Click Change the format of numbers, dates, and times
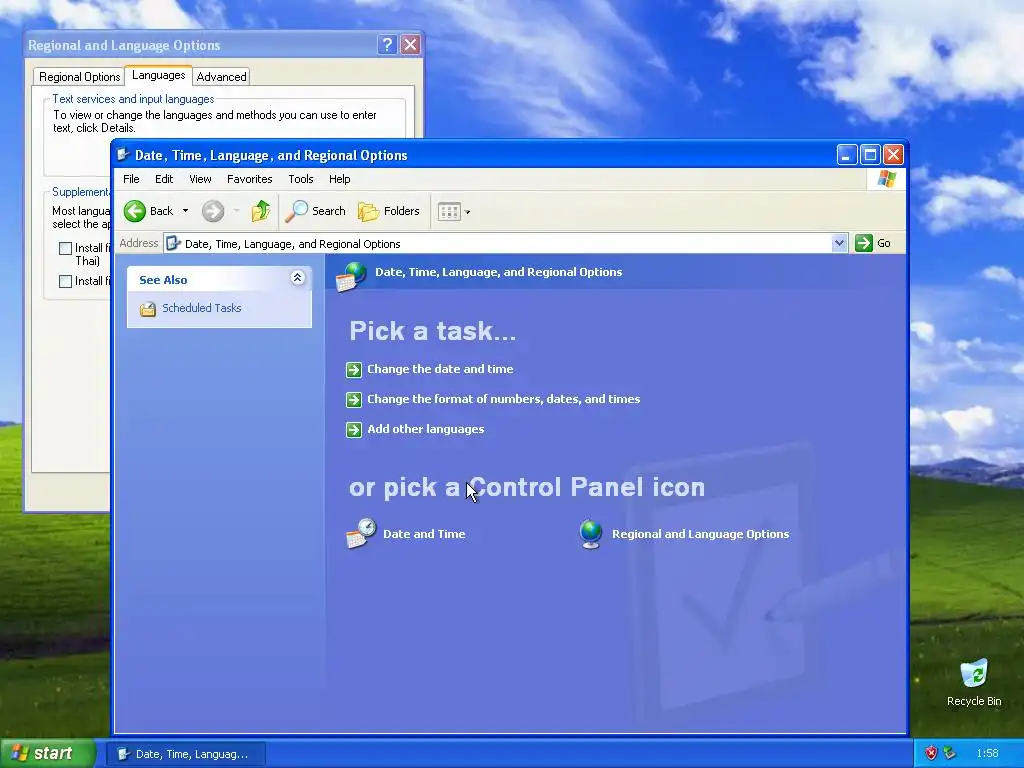 tap(504, 399)
